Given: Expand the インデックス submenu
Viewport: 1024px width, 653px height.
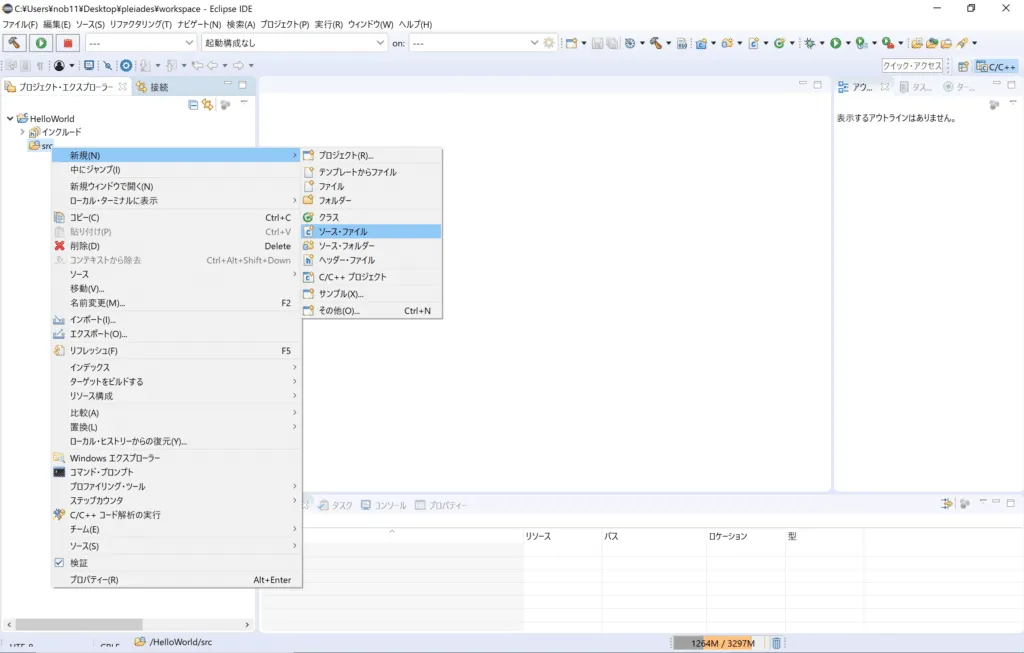Looking at the screenshot, I should click(x=176, y=368).
